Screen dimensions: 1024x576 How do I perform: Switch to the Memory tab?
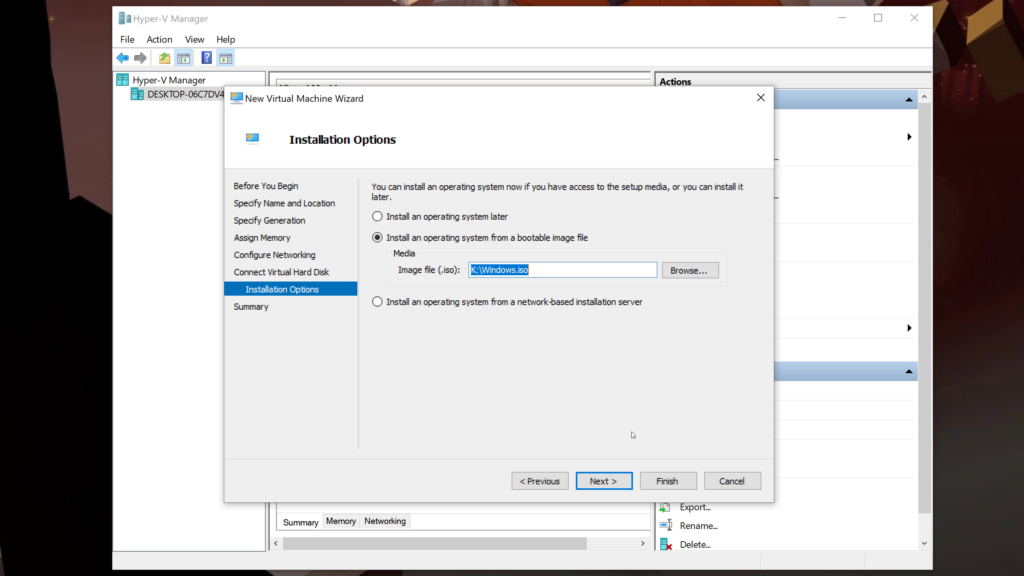click(341, 521)
